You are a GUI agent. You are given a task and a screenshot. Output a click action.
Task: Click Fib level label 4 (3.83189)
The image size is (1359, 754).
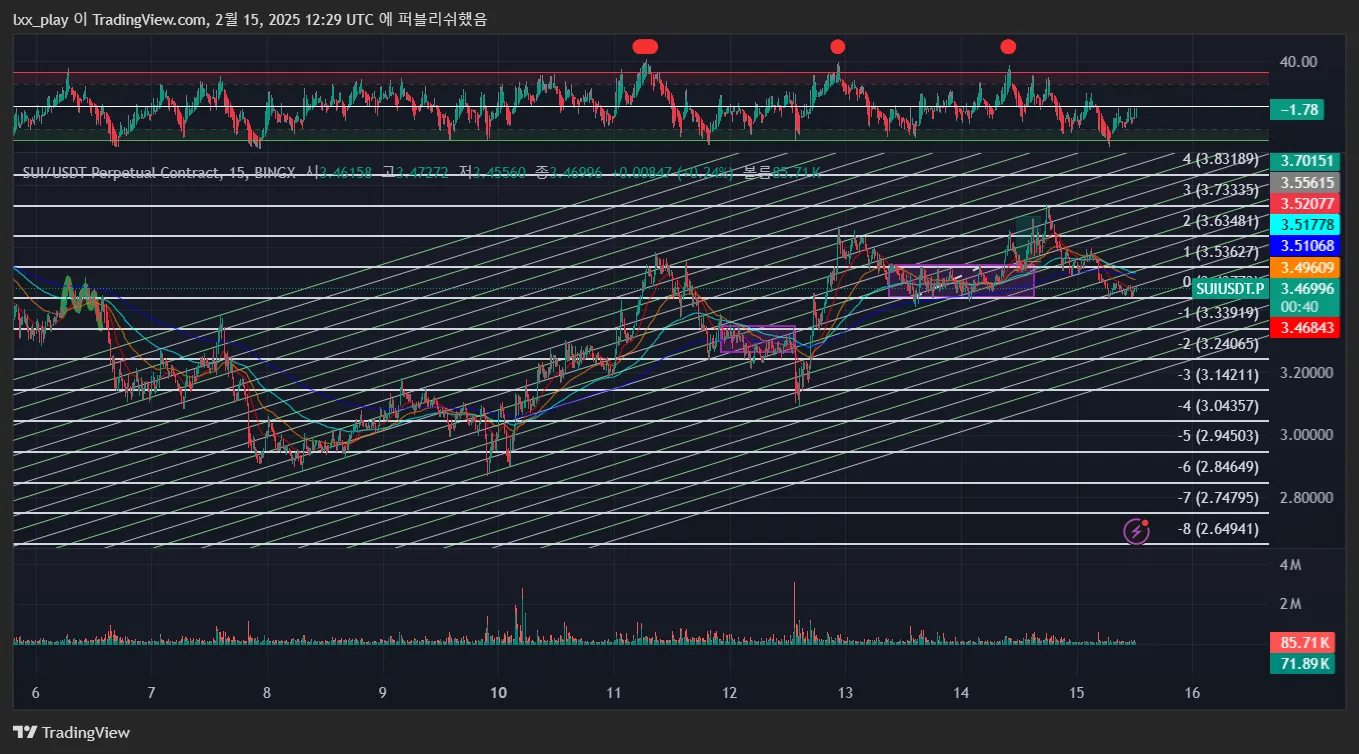point(1221,159)
